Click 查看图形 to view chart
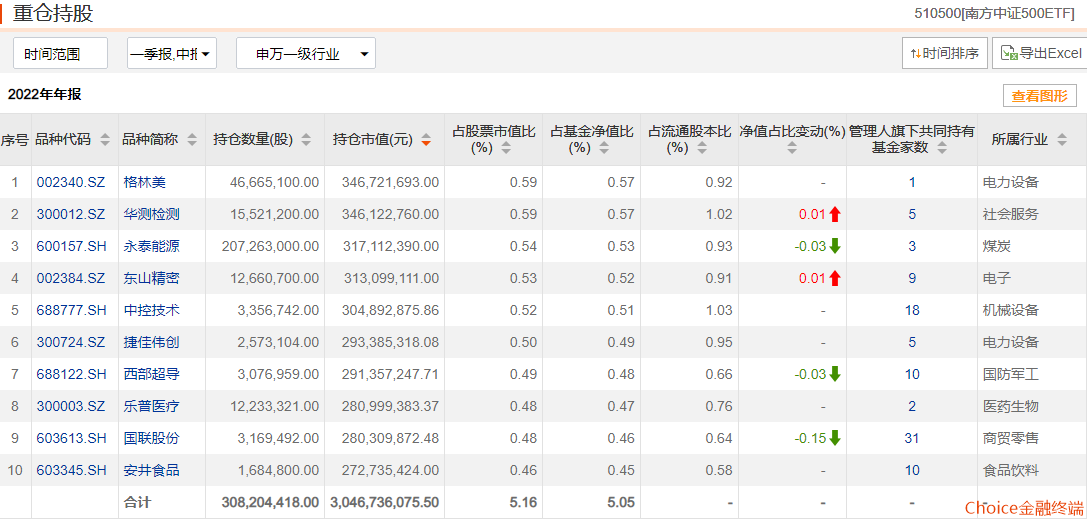 [1040, 96]
